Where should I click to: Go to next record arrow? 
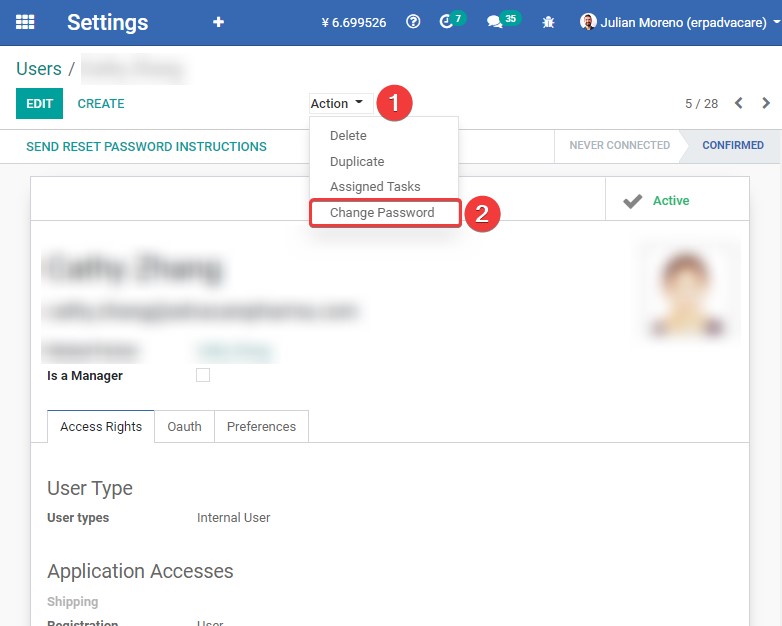[766, 103]
